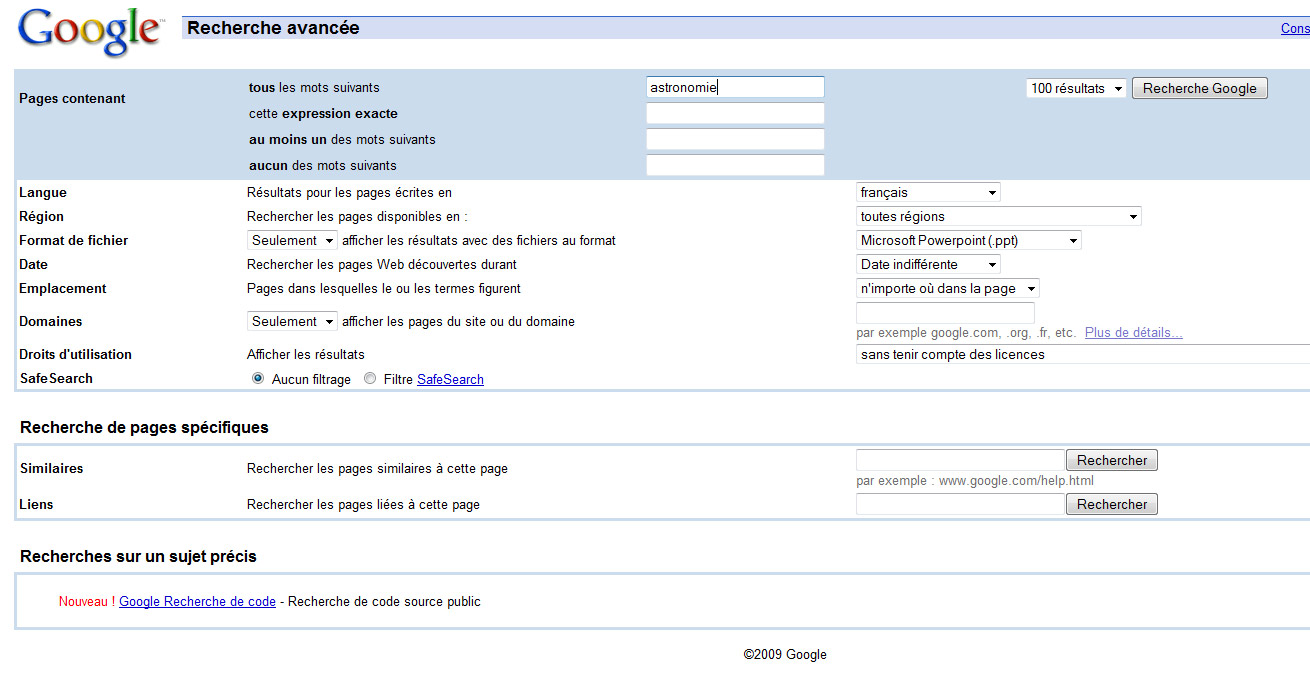This screenshot has height=682, width=1310.
Task: Click the Similaires page URL input field
Action: point(960,460)
